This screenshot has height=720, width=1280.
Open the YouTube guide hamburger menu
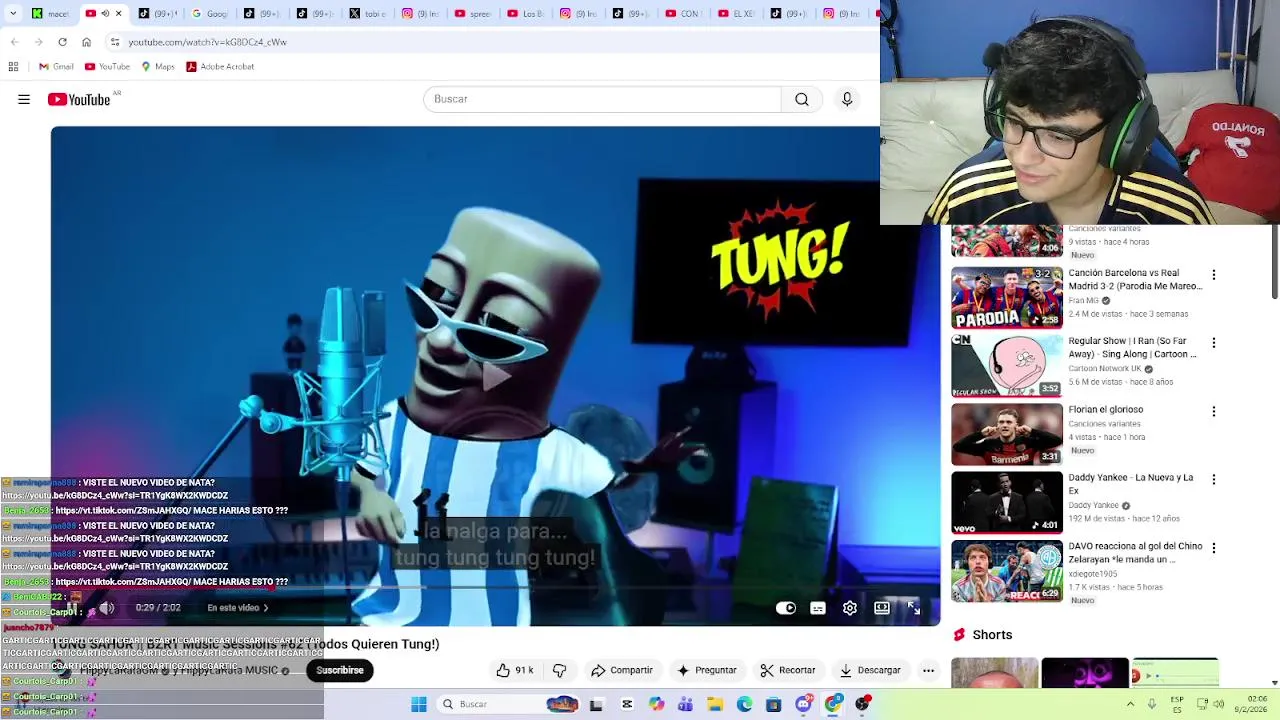pos(24,99)
